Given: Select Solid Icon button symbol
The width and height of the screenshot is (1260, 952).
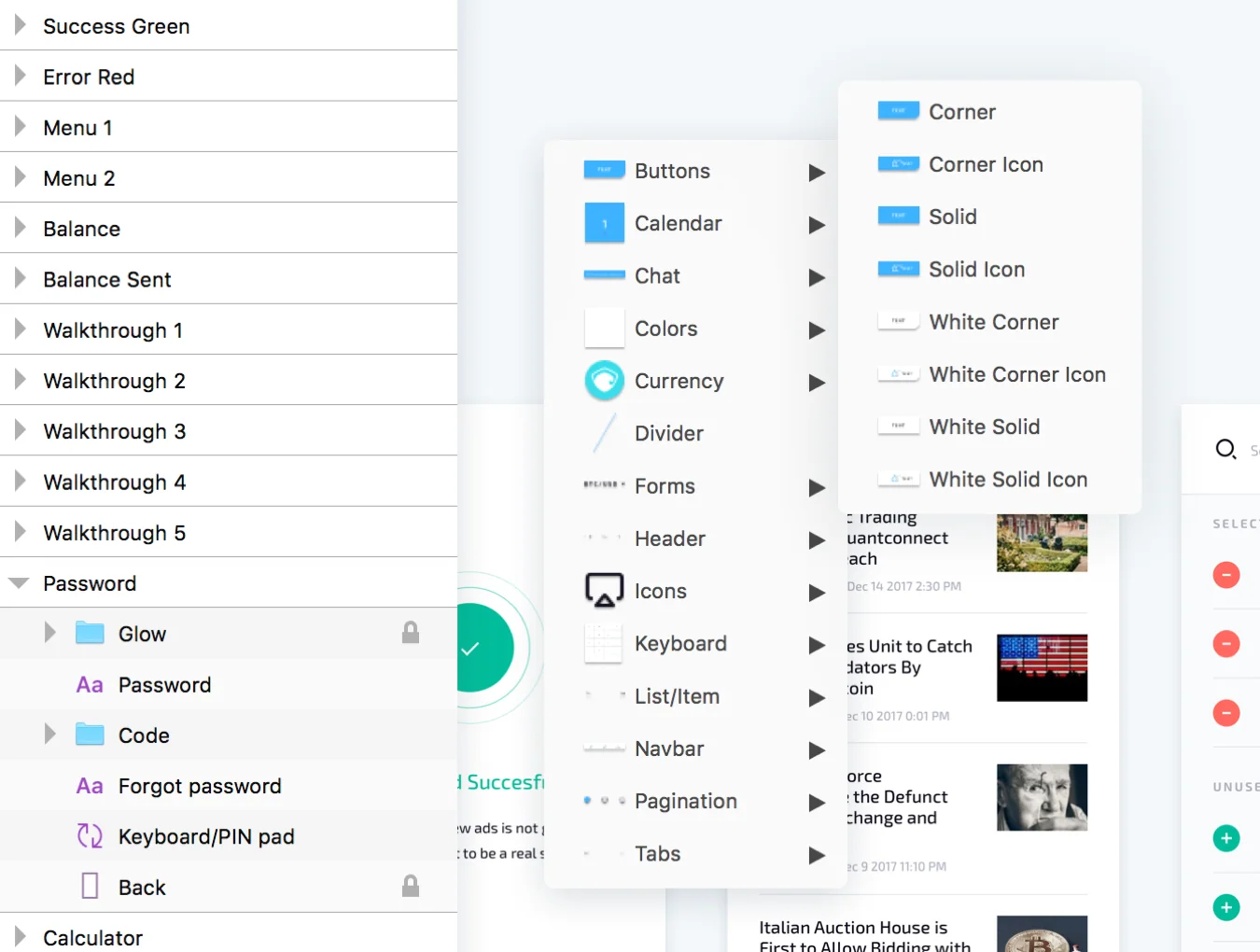Looking at the screenshot, I should [989, 269].
